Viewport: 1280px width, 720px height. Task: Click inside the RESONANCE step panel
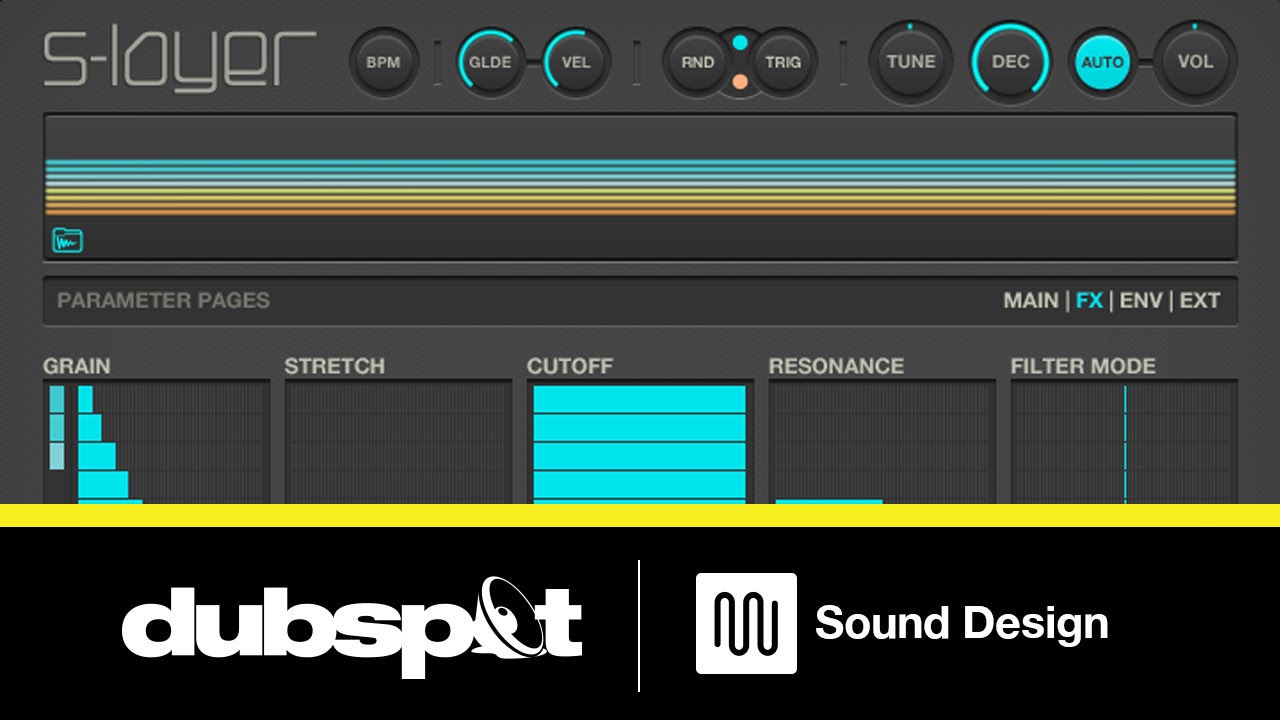(882, 442)
